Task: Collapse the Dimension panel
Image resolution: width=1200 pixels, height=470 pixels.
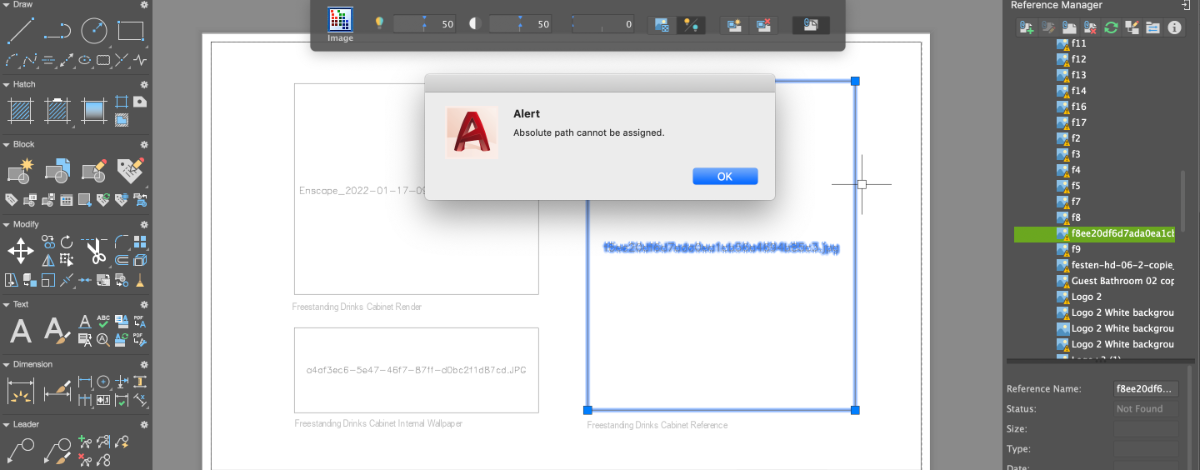Action: [x=5, y=364]
